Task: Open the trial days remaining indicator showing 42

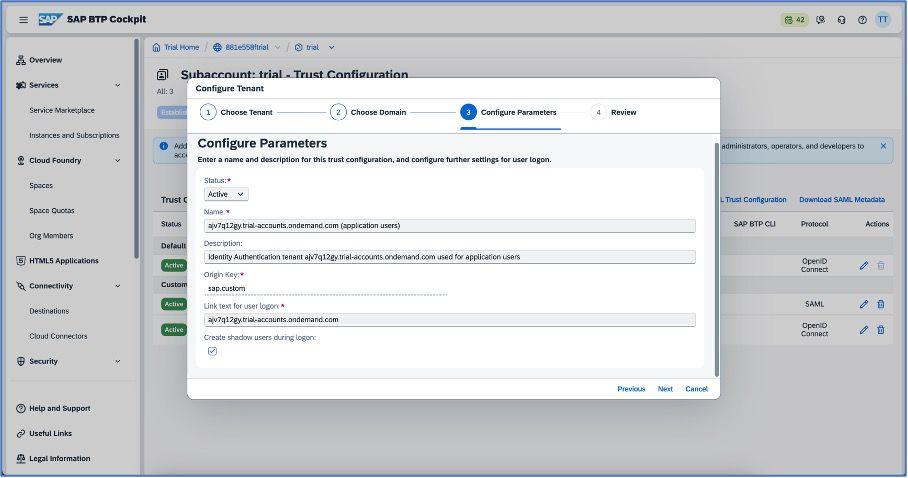Action: tap(794, 20)
